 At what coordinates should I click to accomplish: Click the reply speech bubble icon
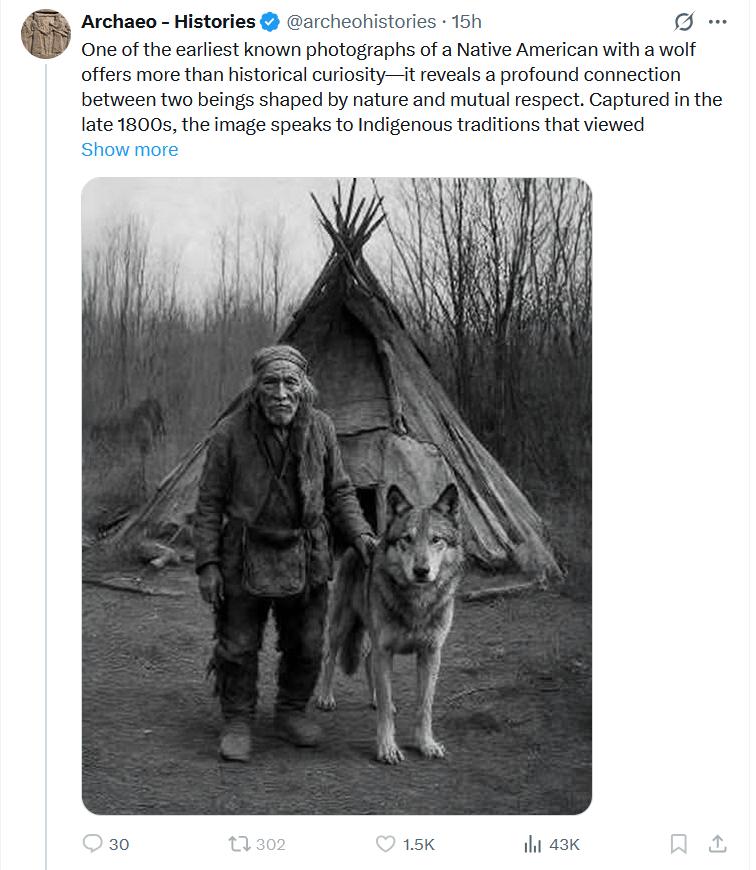point(93,844)
